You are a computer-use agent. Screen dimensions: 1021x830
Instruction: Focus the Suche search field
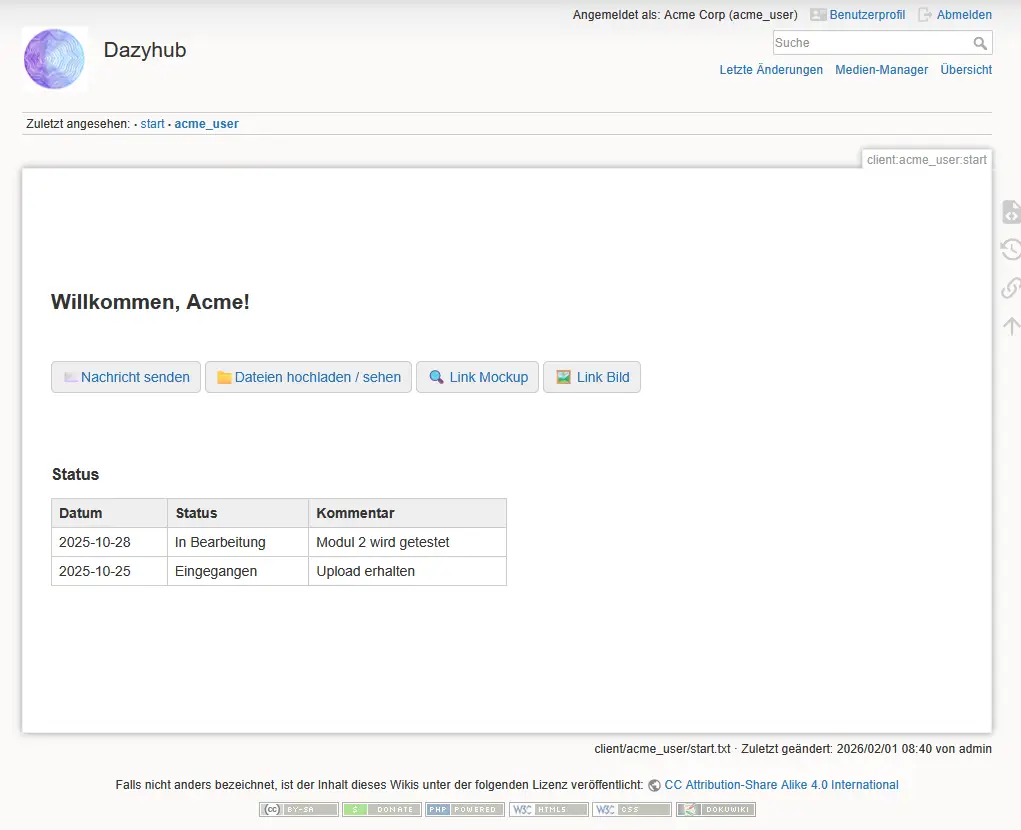coord(870,43)
